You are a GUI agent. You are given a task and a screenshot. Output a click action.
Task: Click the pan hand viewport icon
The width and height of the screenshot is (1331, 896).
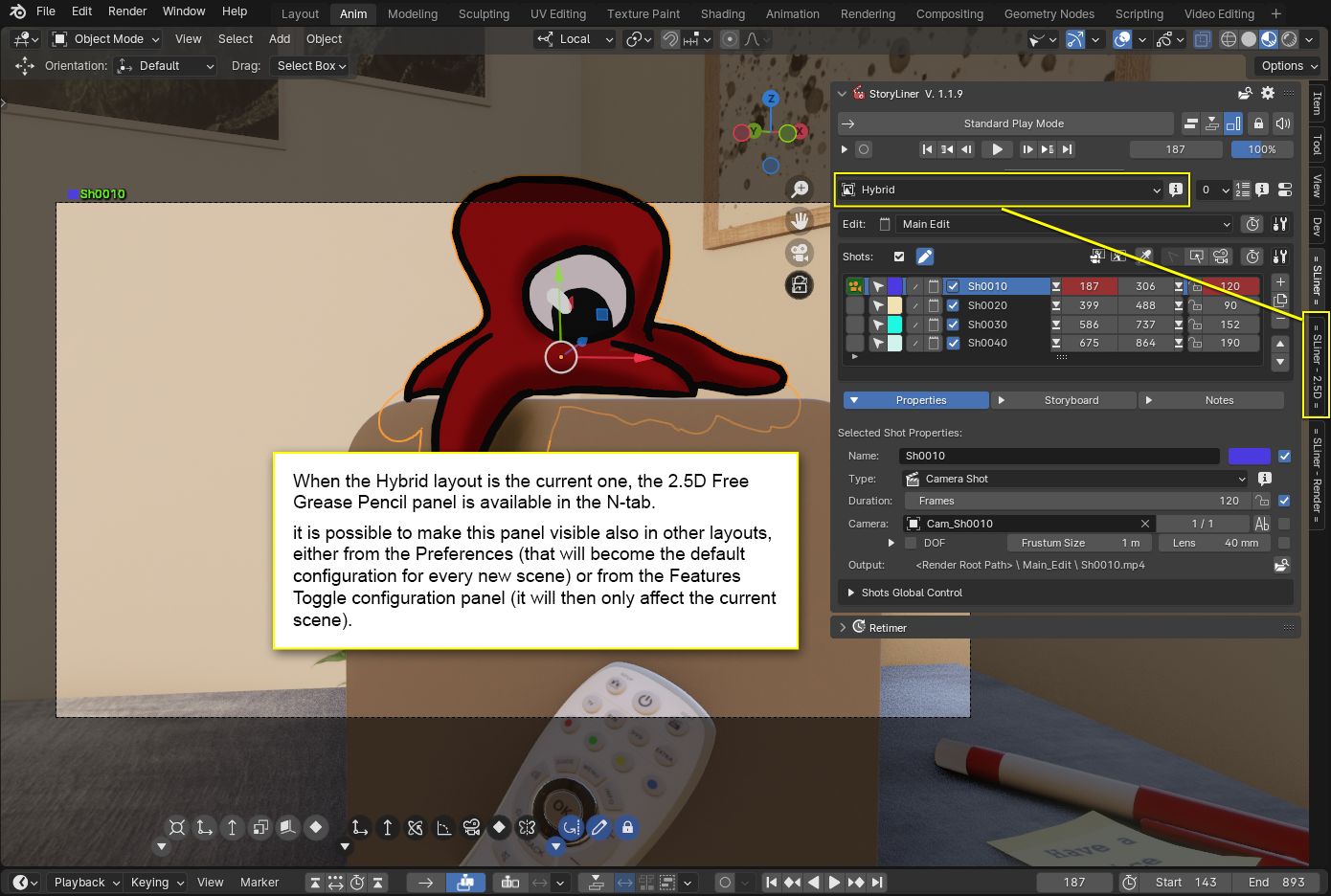pyautogui.click(x=800, y=221)
